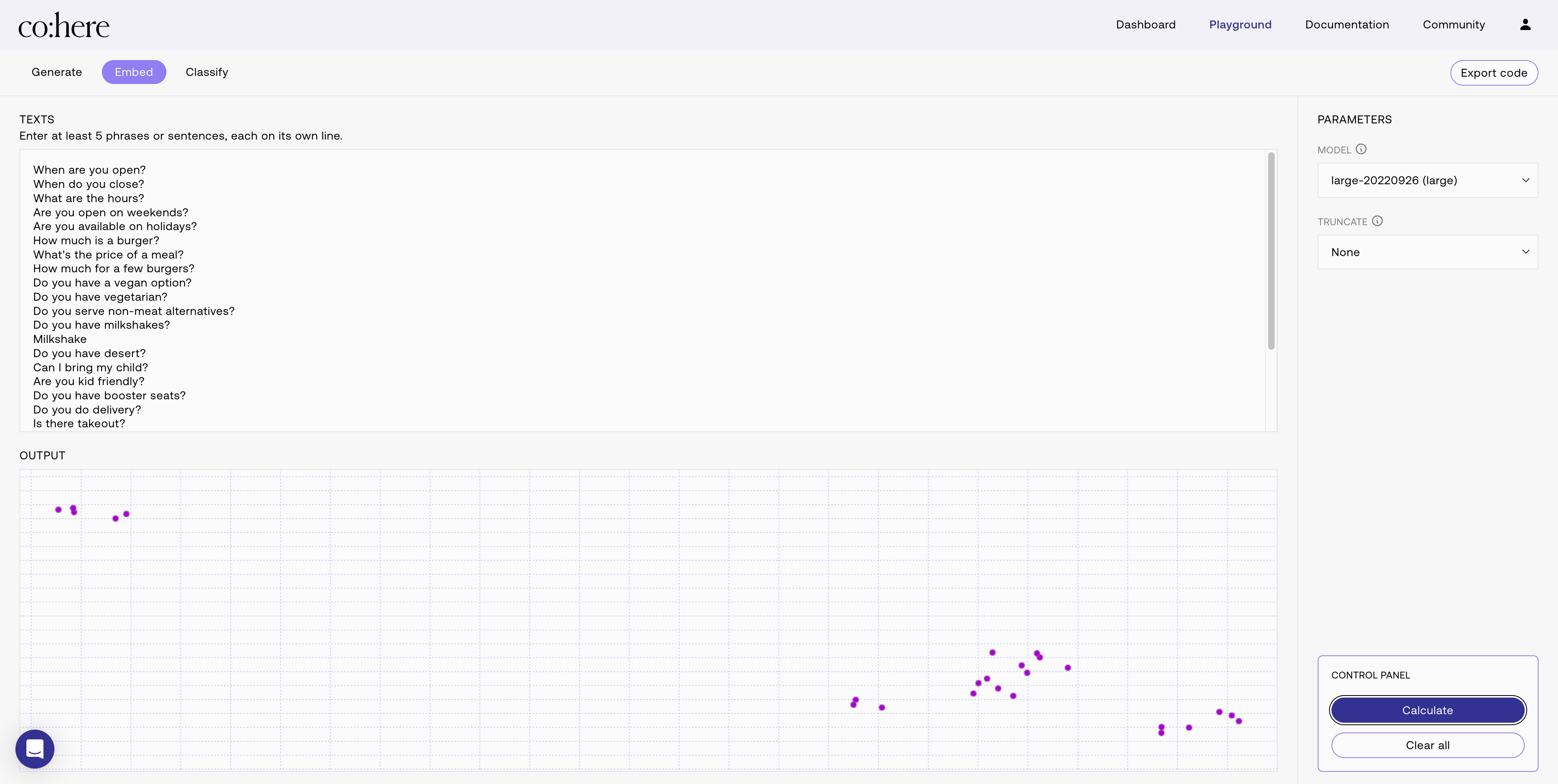
Task: Expand the Truncate None dropdown
Action: point(1427,252)
